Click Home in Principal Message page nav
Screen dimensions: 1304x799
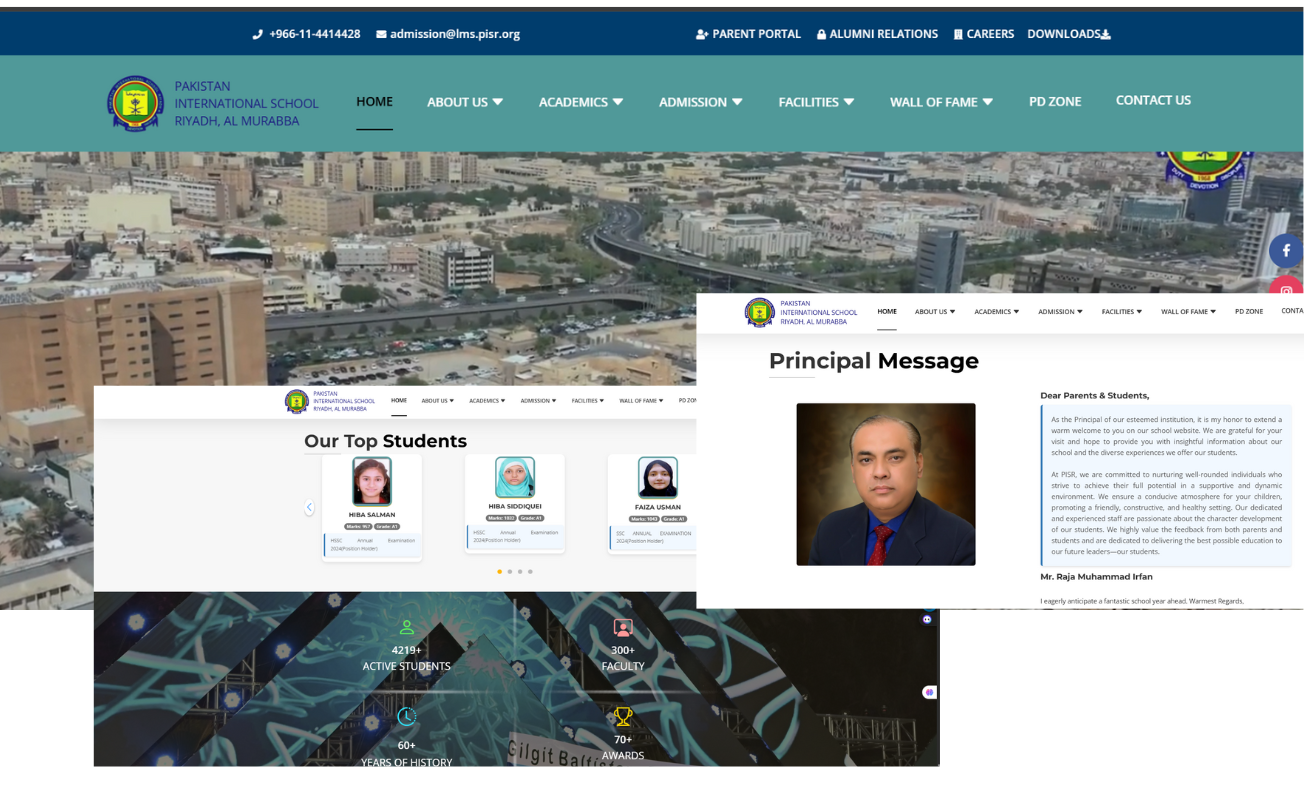pos(887,311)
